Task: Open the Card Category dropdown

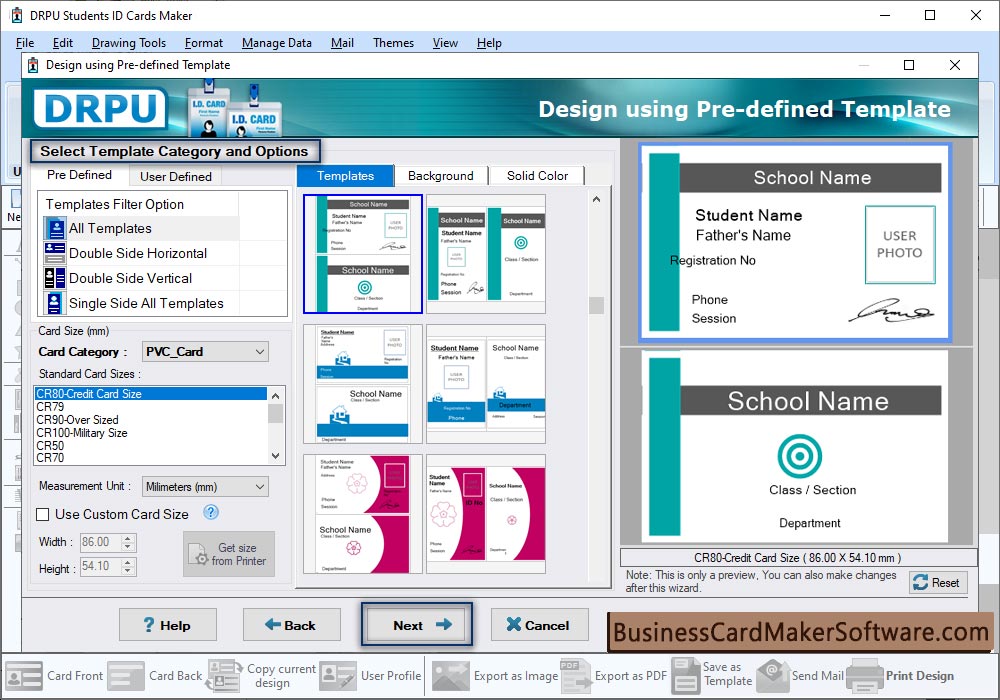Action: (205, 351)
